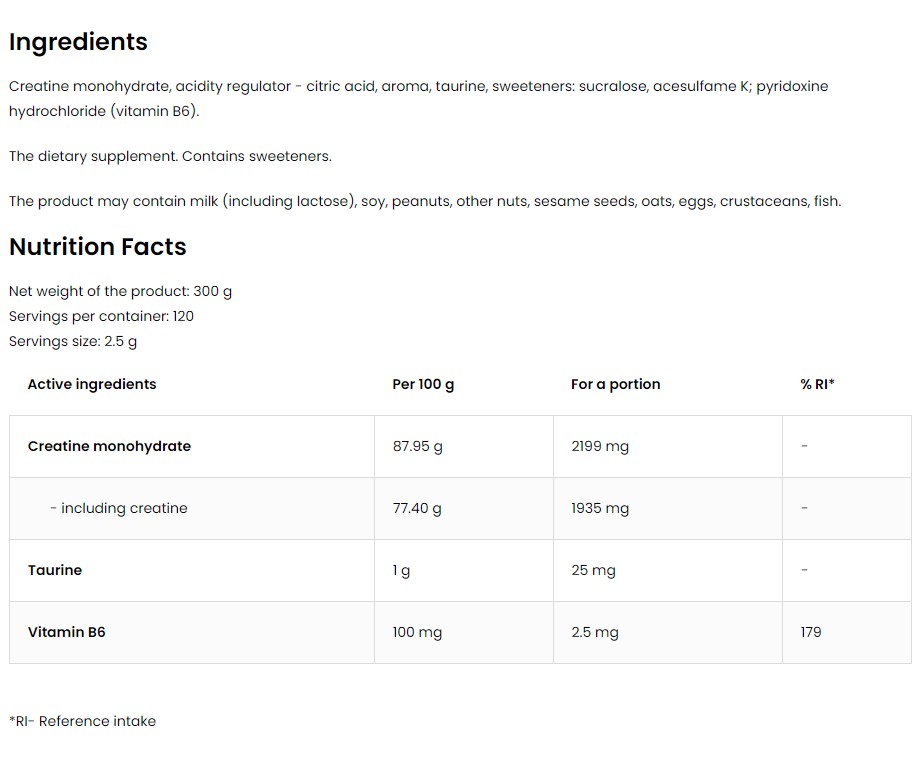Click the Ingredients heading

pos(78,42)
